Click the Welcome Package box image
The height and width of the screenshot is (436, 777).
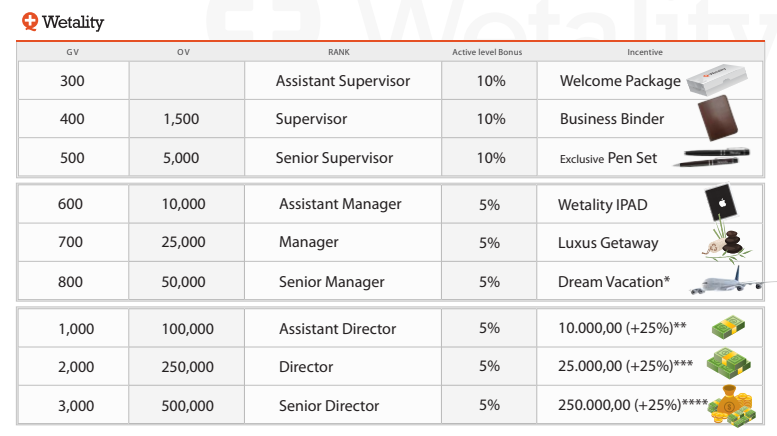click(715, 80)
